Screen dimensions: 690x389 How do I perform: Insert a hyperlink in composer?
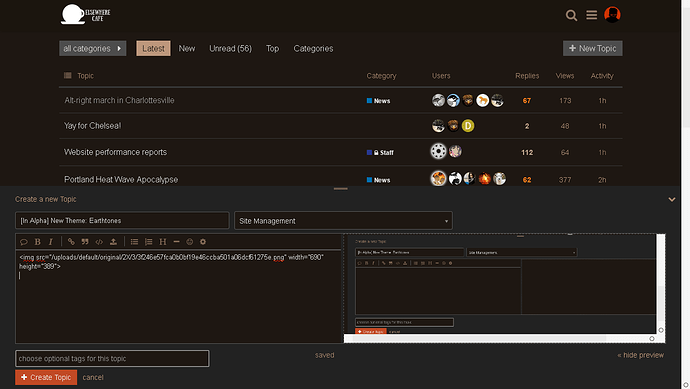click(71, 242)
